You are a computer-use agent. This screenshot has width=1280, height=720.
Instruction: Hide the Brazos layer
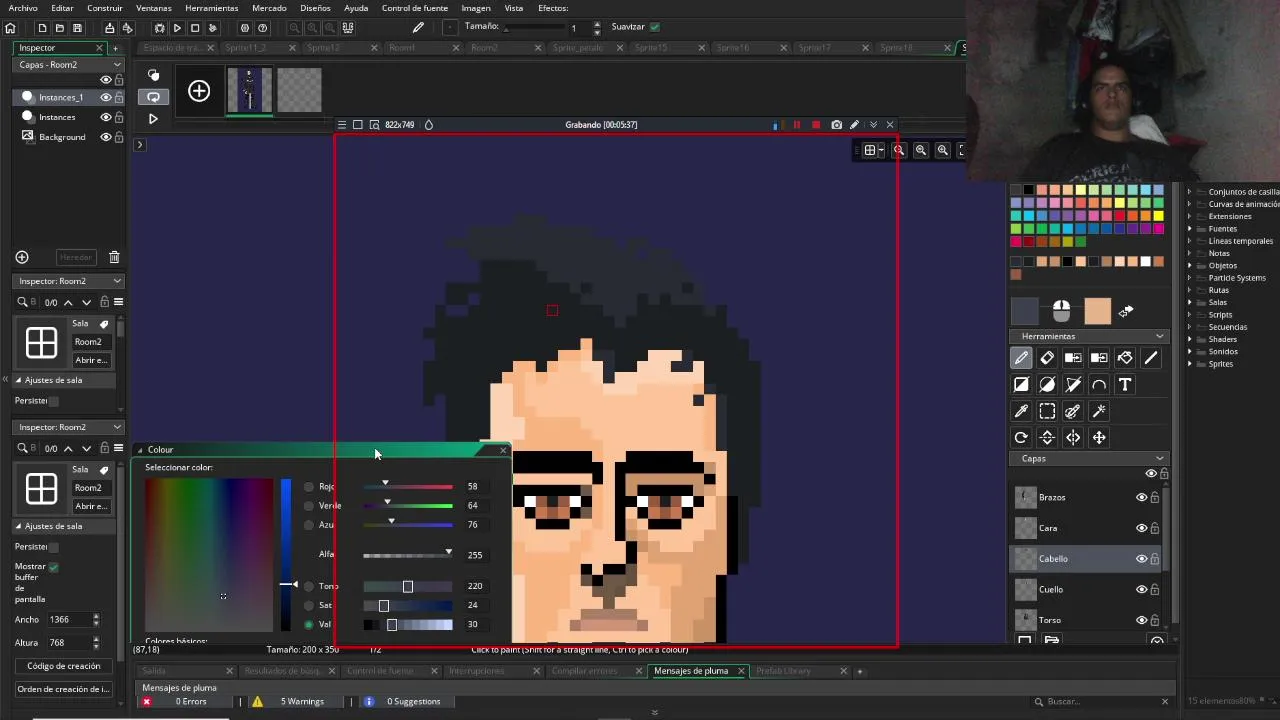pos(1141,497)
